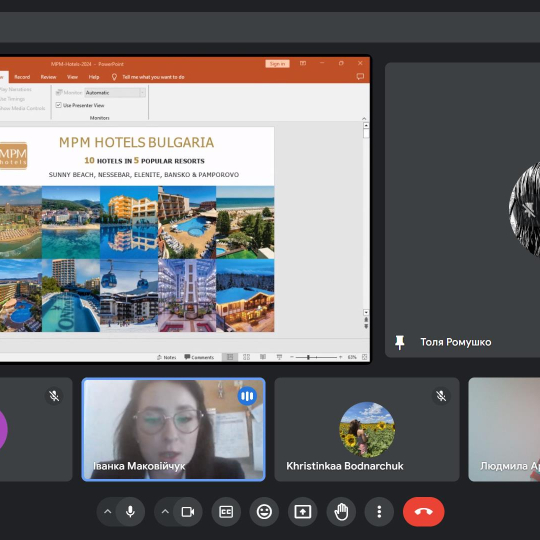Click Comments in the PowerPoint status bar
Viewport: 540px width, 540px height.
pos(199,357)
